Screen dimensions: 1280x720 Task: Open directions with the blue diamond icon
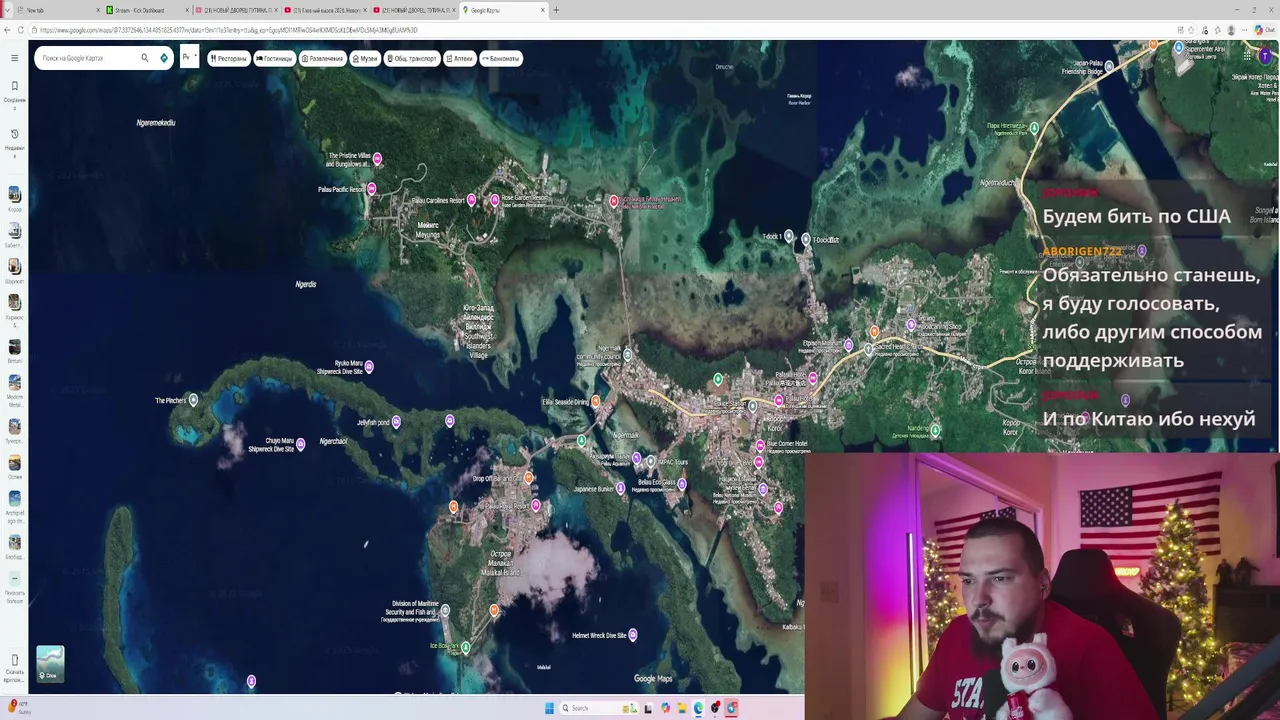(x=164, y=58)
